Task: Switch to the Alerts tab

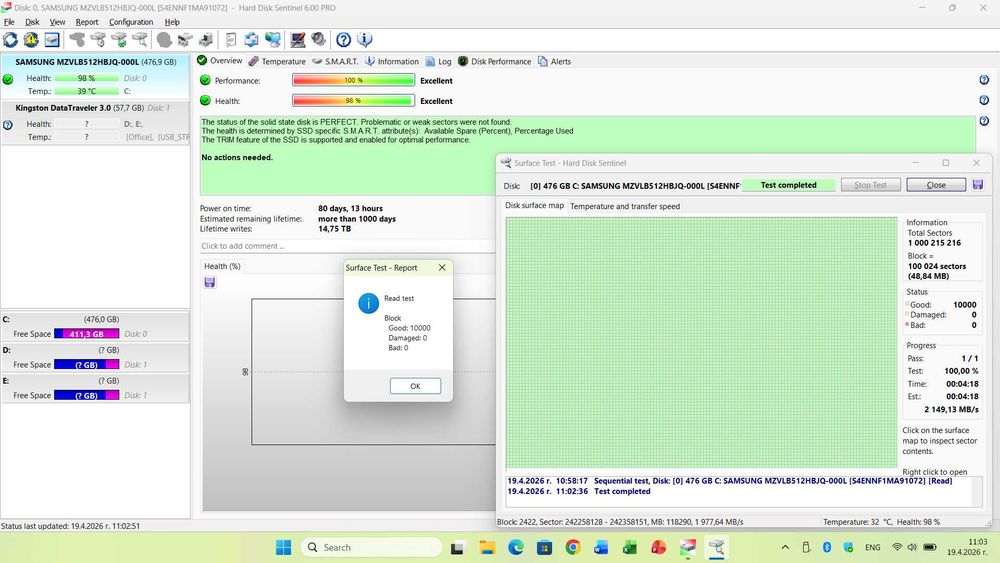Action: (x=554, y=61)
